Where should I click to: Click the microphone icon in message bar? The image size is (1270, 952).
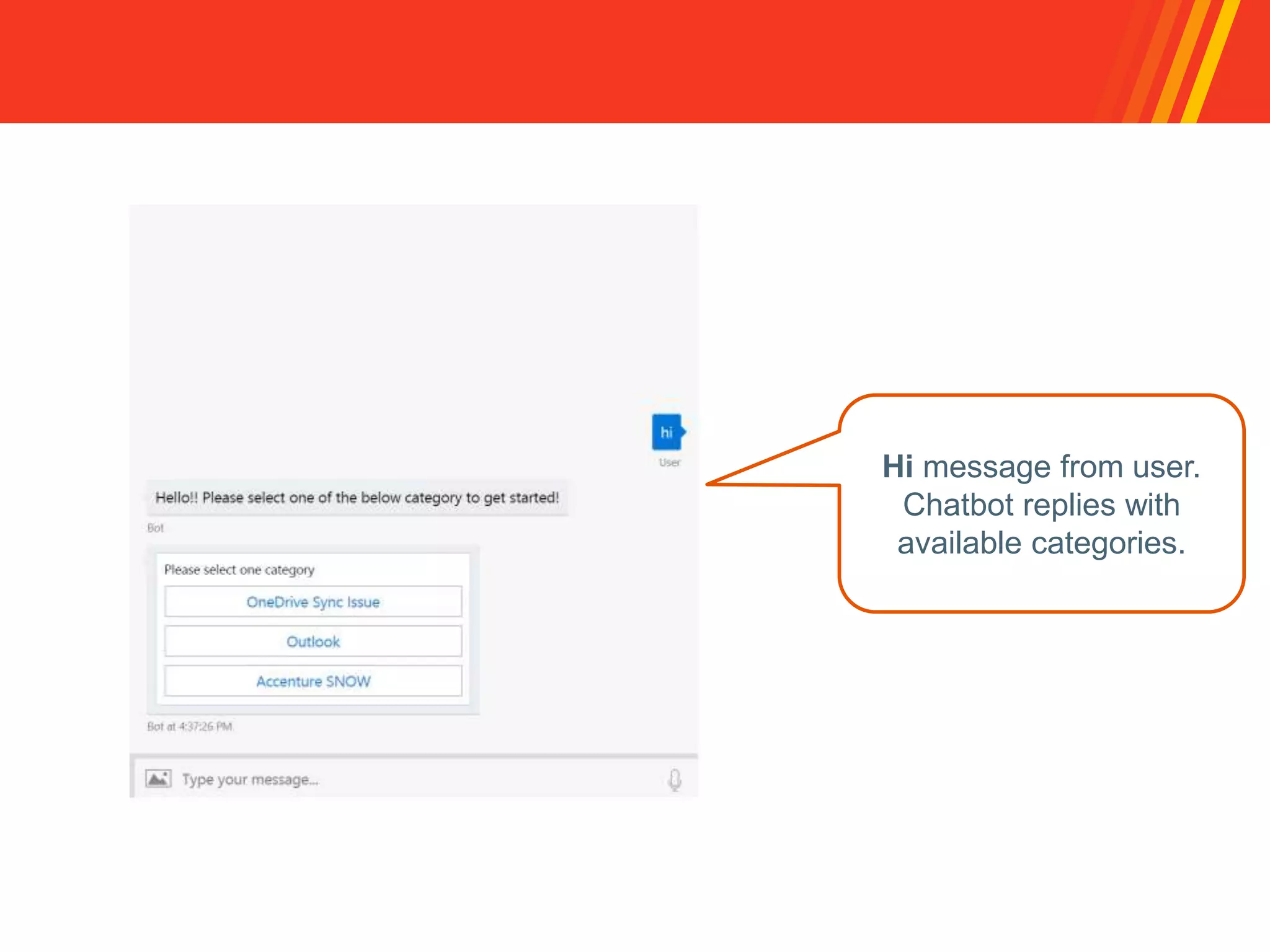pos(675,779)
